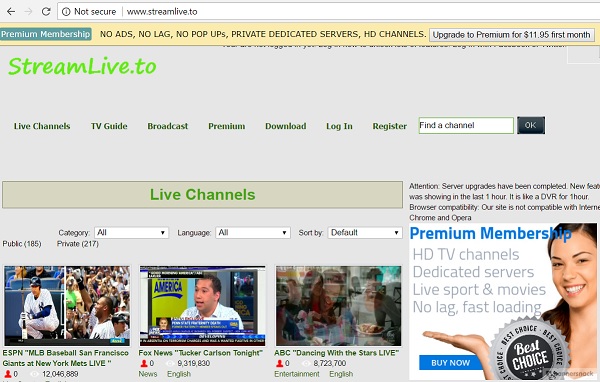
Task: Open the ESPN MLB Baseball thumbnail
Action: [67, 305]
